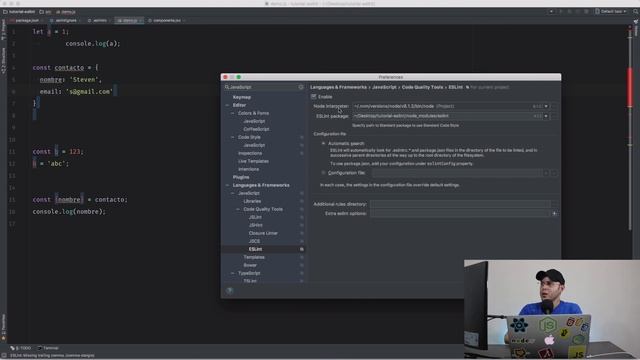Select JavaScript under Code Style
Viewport: 640px width, 360px height.
[x=254, y=145]
